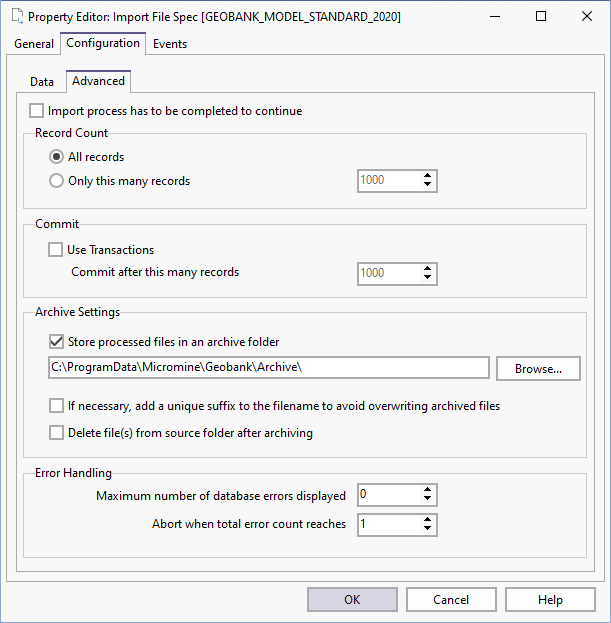This screenshot has height=623, width=611.
Task: Click the Commit group label
Action: coord(57,224)
